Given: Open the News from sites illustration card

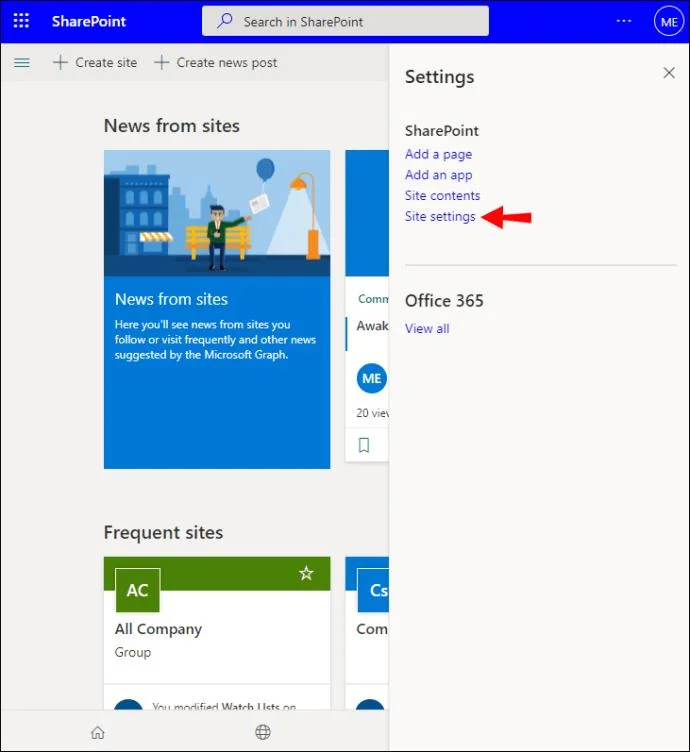Looking at the screenshot, I should [217, 309].
